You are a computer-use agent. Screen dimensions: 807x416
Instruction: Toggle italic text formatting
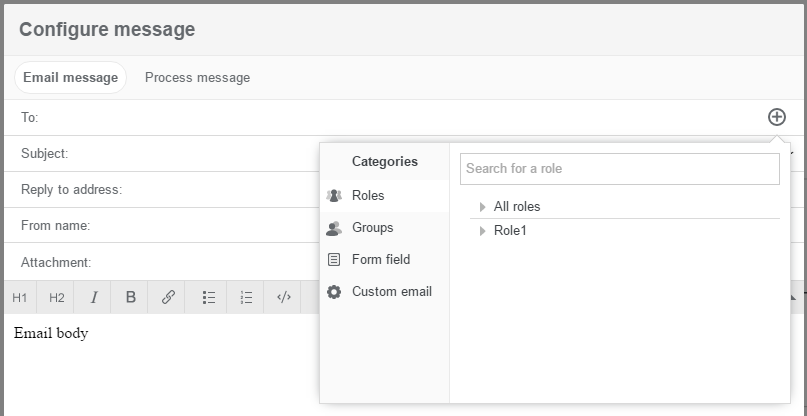coord(94,297)
